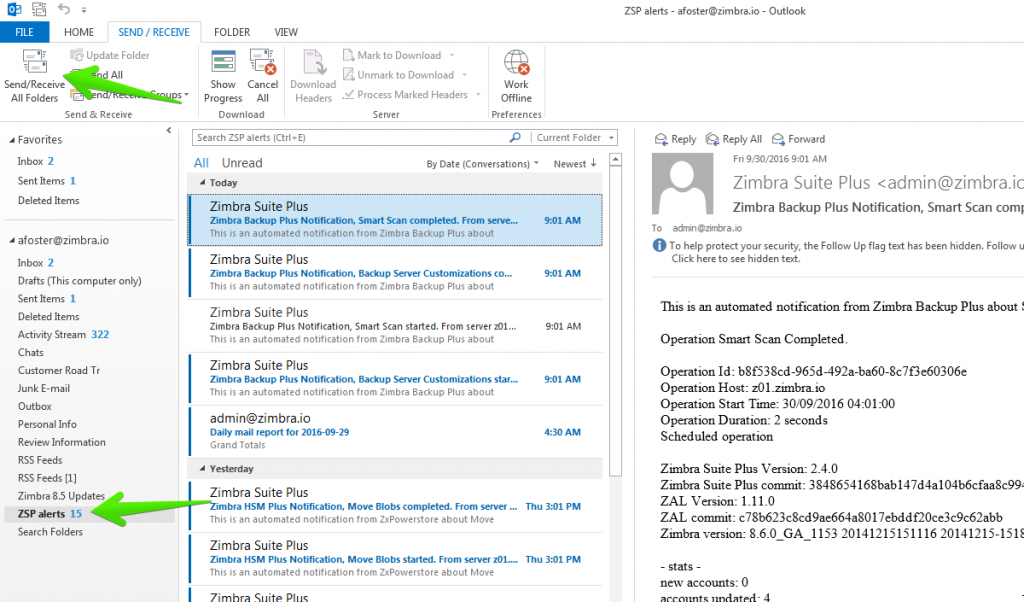This screenshot has width=1024, height=602.
Task: Switch to the FOLDER ribbon tab
Action: [232, 32]
